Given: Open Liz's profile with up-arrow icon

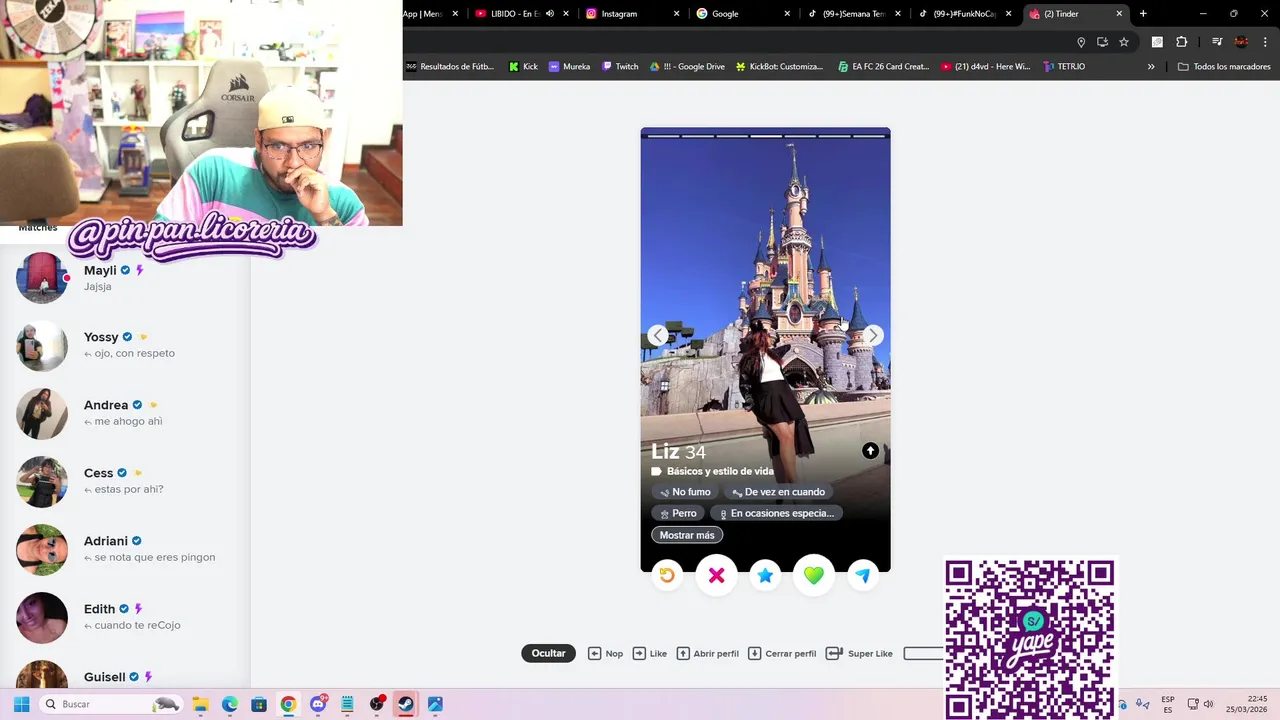Looking at the screenshot, I should pyautogui.click(x=870, y=451).
